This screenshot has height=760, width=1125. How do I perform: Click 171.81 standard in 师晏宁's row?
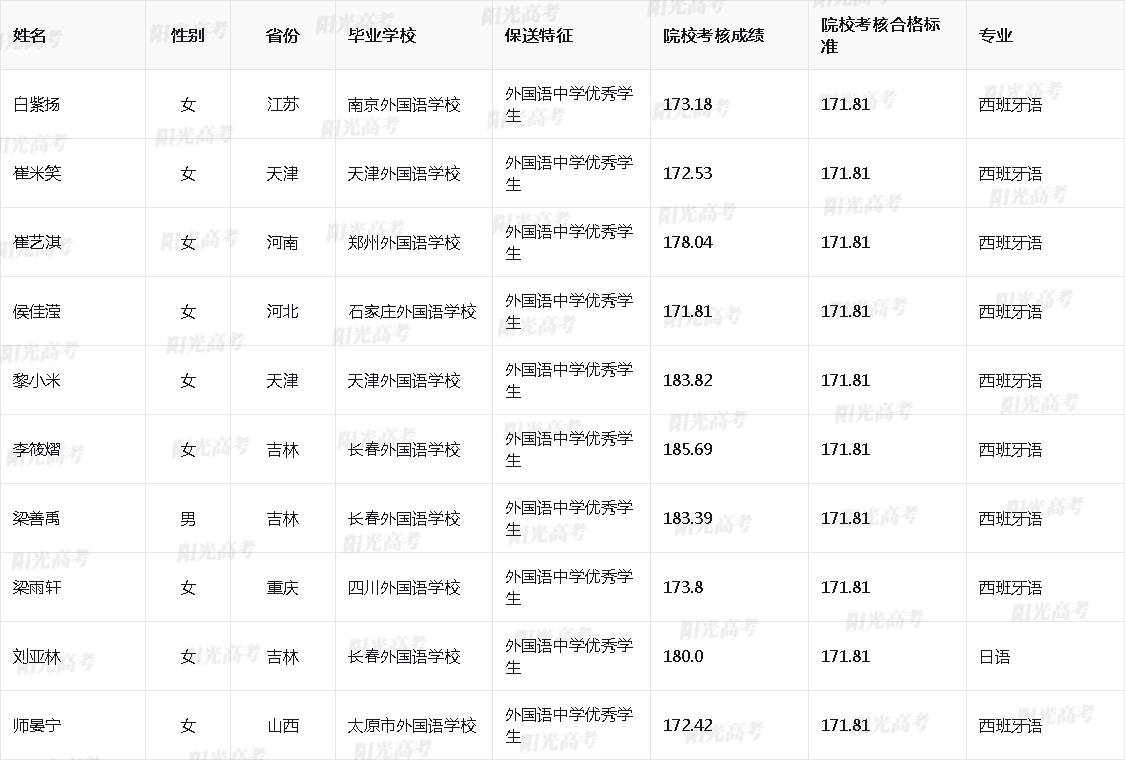[x=845, y=726]
